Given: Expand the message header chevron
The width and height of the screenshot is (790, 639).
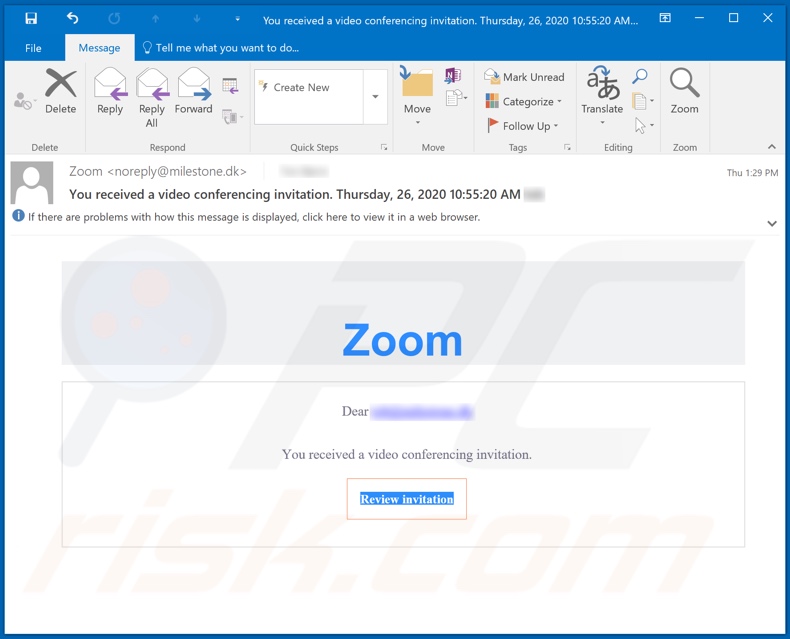Looking at the screenshot, I should click(771, 223).
